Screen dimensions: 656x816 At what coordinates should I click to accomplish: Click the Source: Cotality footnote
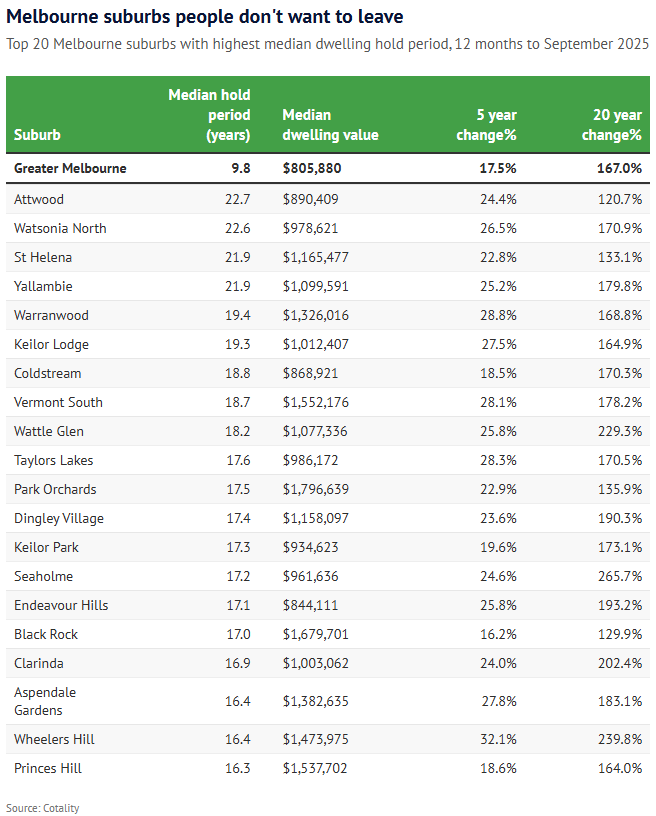click(x=43, y=807)
